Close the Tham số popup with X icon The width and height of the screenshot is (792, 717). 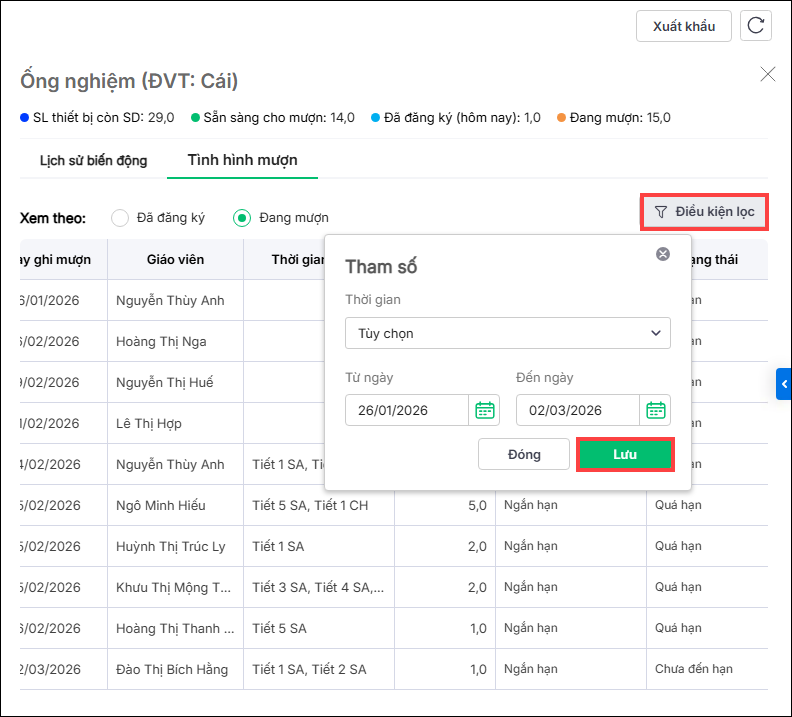click(662, 255)
